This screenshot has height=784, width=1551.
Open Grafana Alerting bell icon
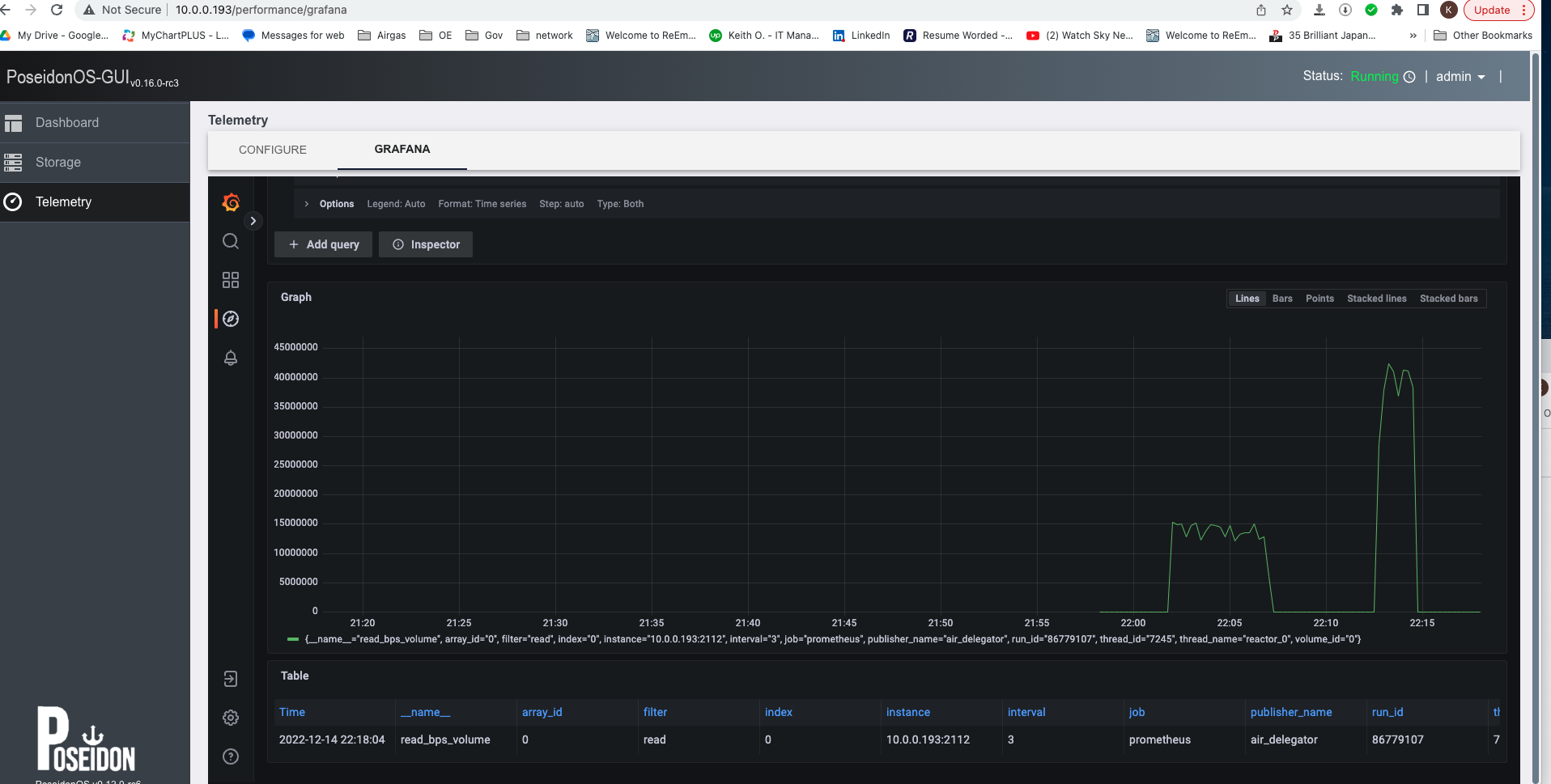(231, 358)
